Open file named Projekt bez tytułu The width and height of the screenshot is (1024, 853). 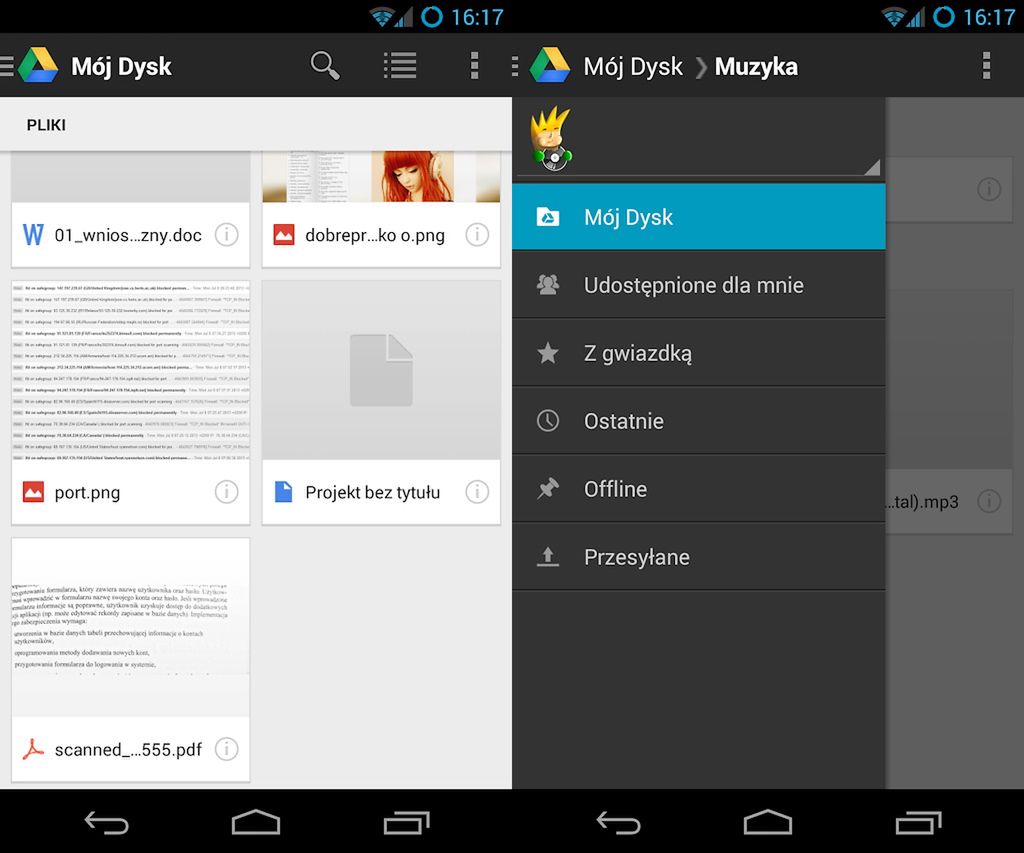tap(372, 492)
